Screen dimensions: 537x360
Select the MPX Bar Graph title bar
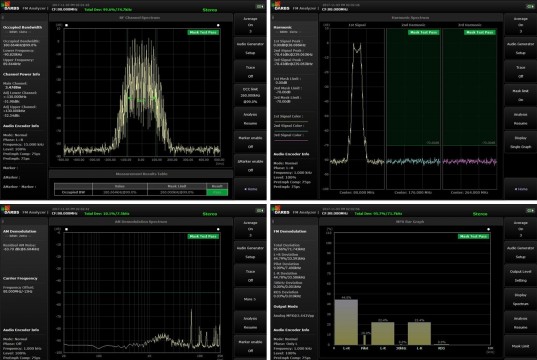[x=410, y=222]
